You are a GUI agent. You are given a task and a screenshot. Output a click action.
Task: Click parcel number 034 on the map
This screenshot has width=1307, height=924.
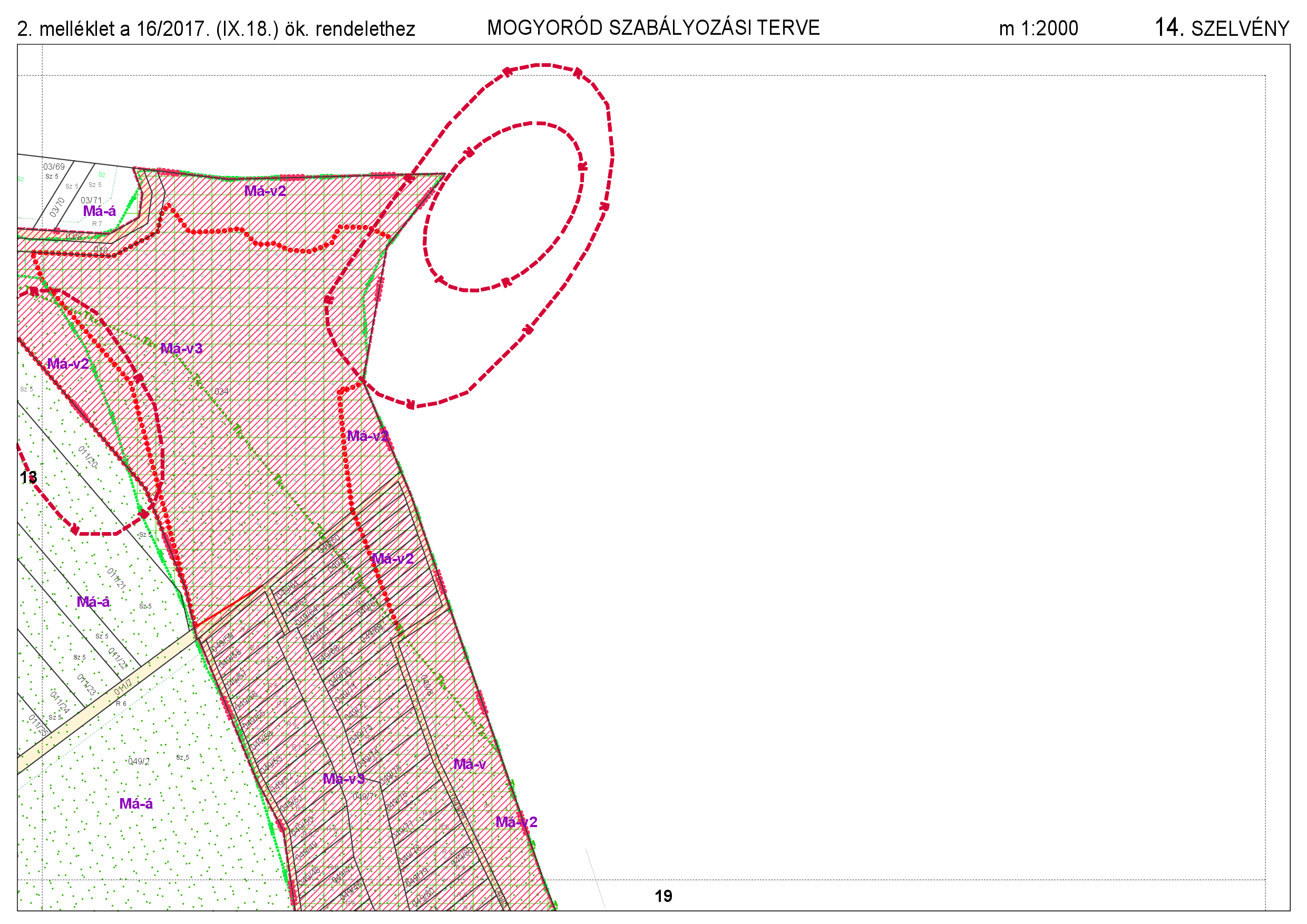pos(221,391)
